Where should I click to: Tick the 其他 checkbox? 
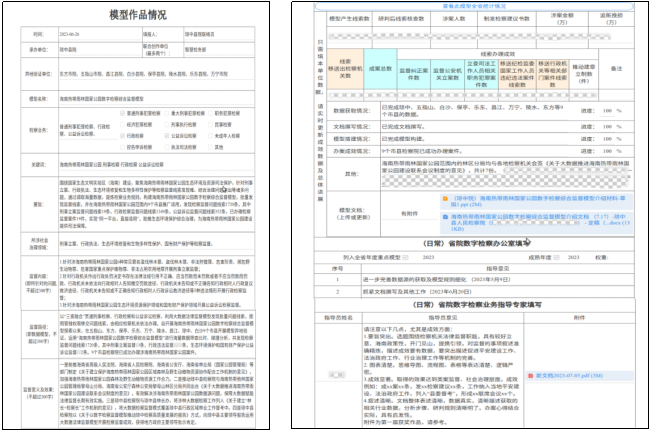click(210, 147)
